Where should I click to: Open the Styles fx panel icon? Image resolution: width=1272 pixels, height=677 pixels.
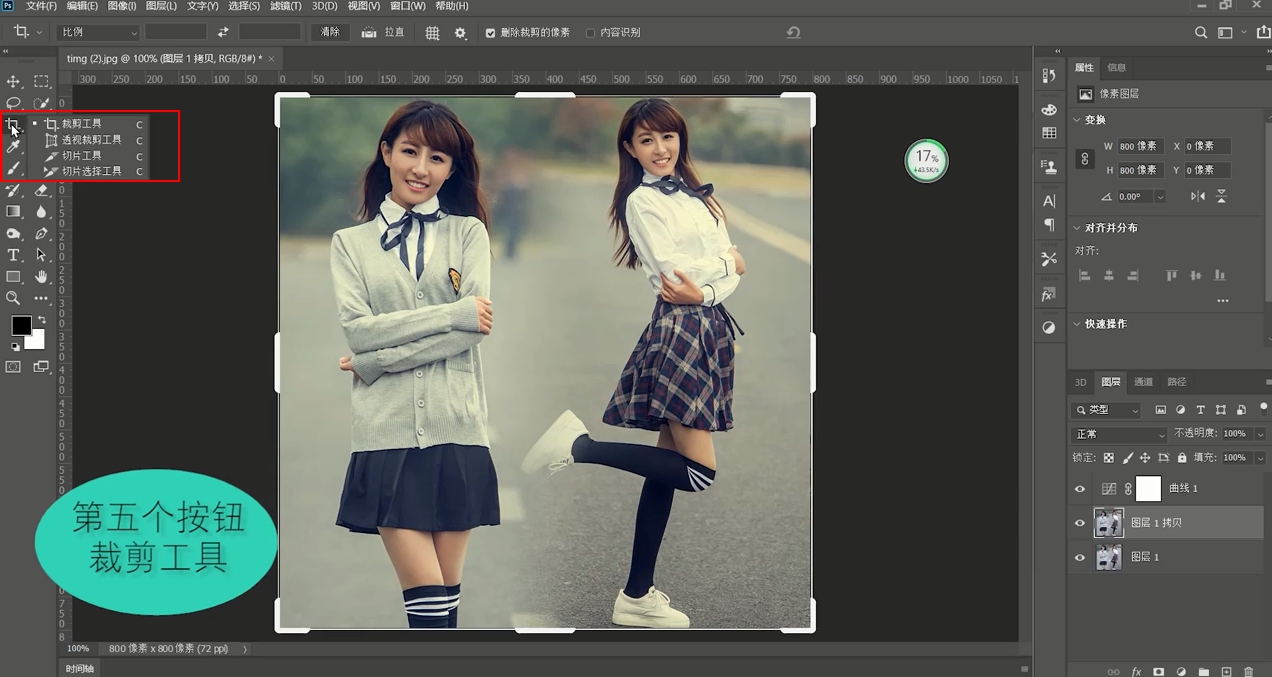pos(1048,295)
